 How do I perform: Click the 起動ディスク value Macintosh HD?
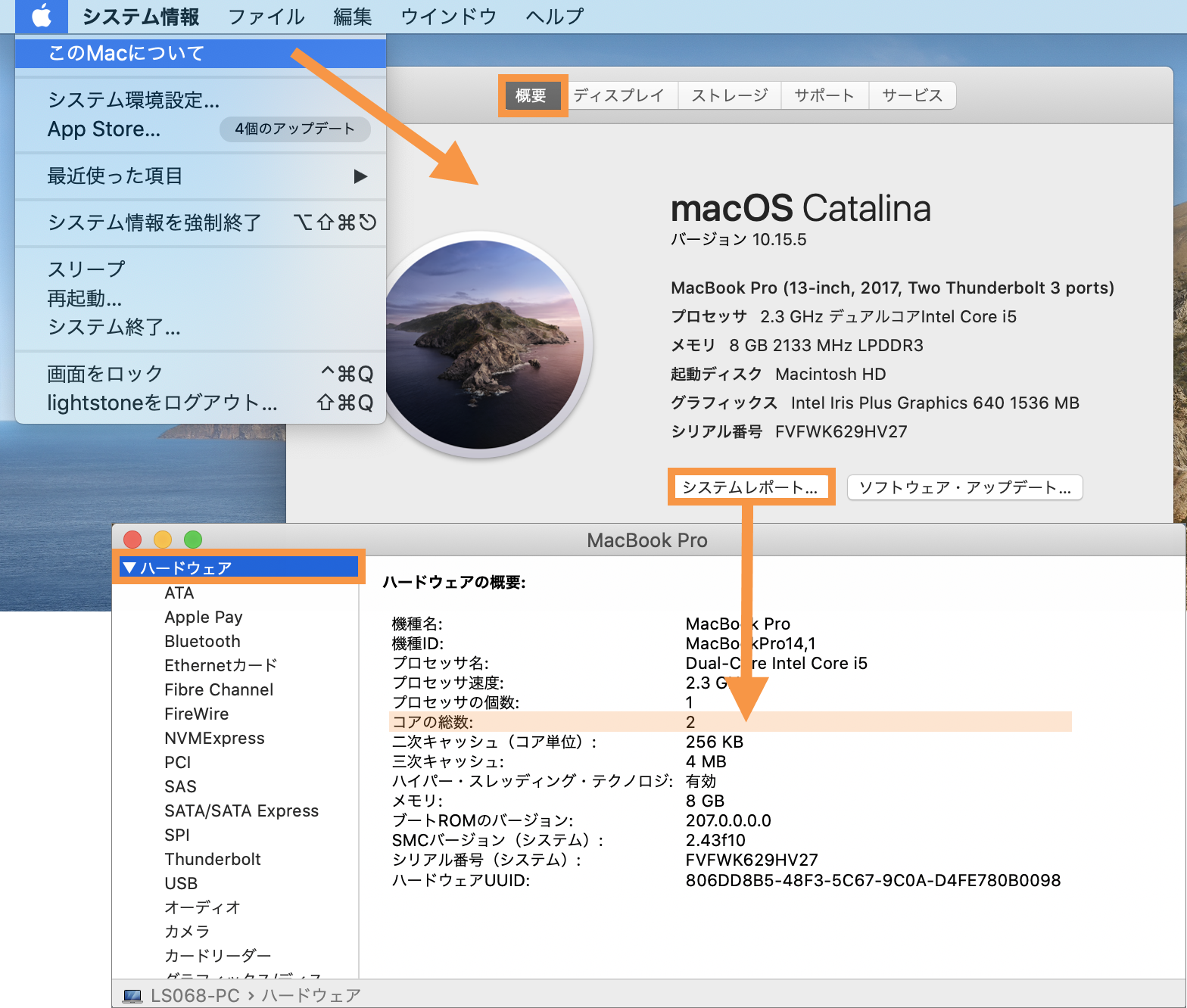pos(830,375)
